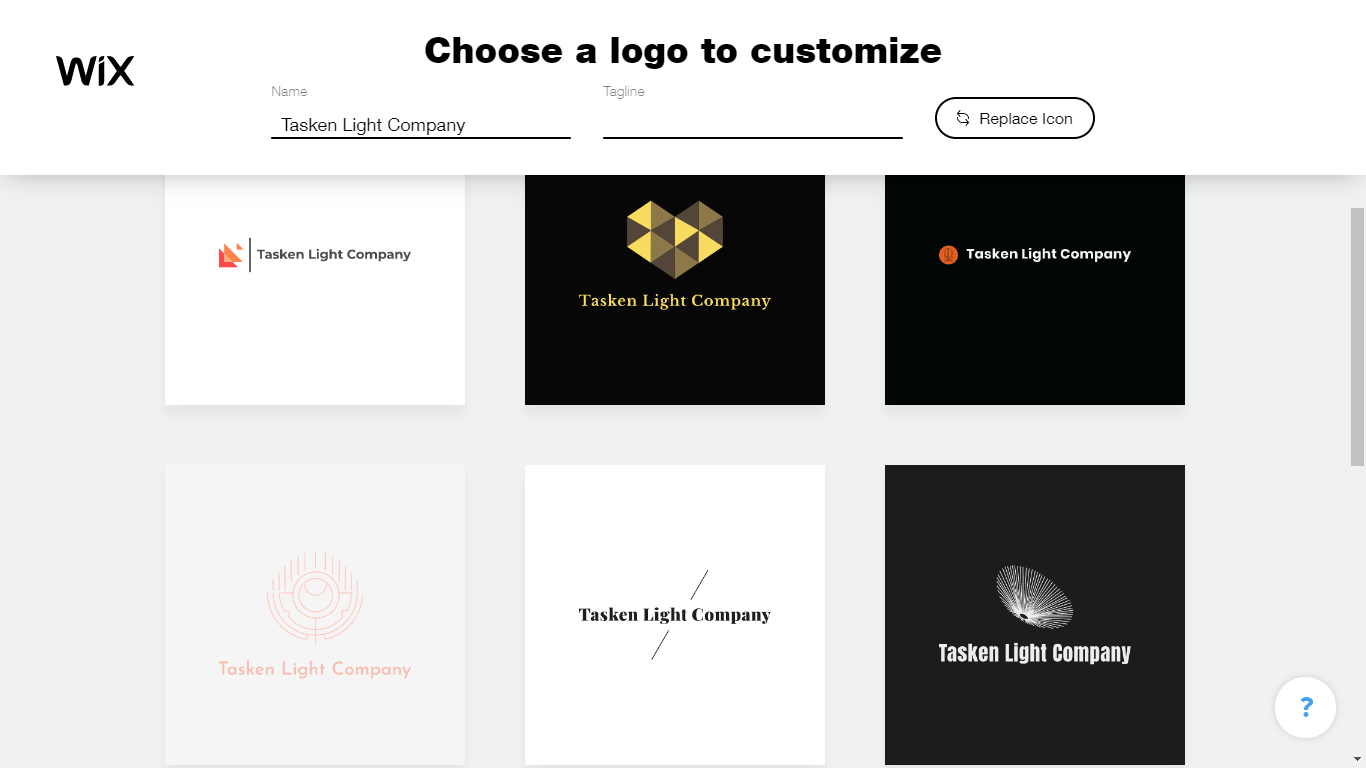The height and width of the screenshot is (768, 1366).
Task: Click the 'Choose a logo to customize' heading
Action: [x=683, y=50]
